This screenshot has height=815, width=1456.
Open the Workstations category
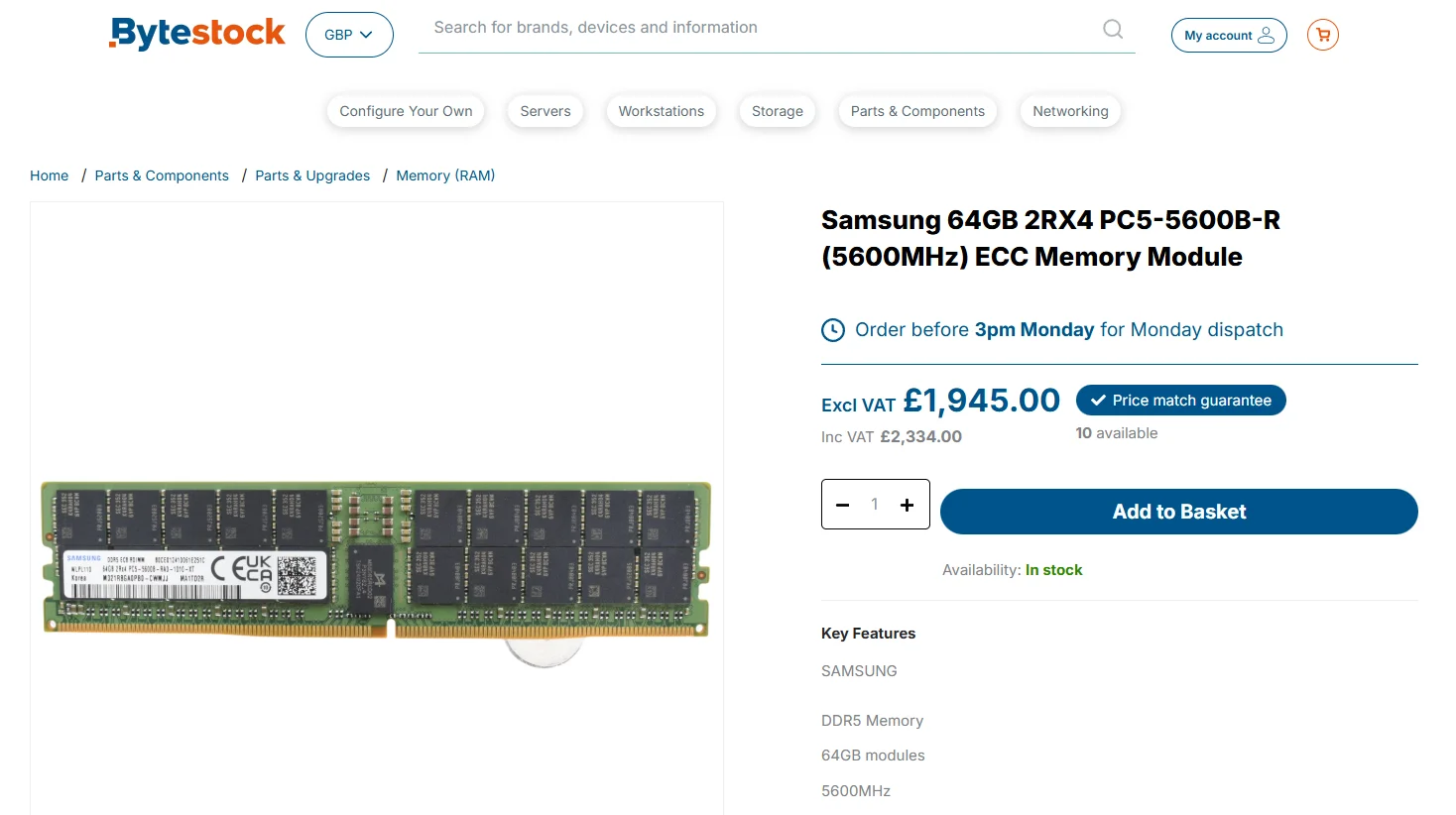click(x=662, y=111)
